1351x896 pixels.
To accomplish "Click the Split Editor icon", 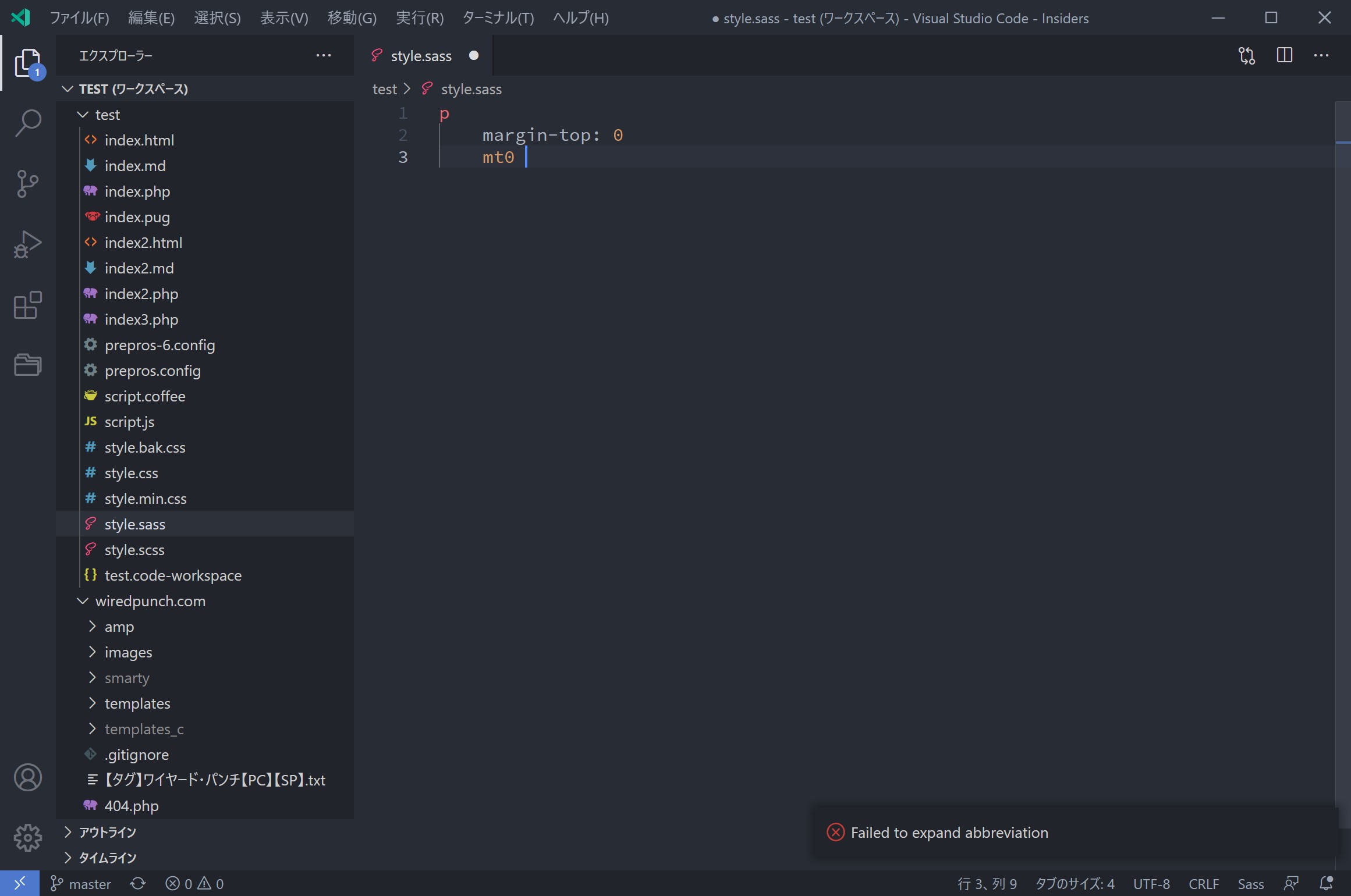I will (1284, 55).
